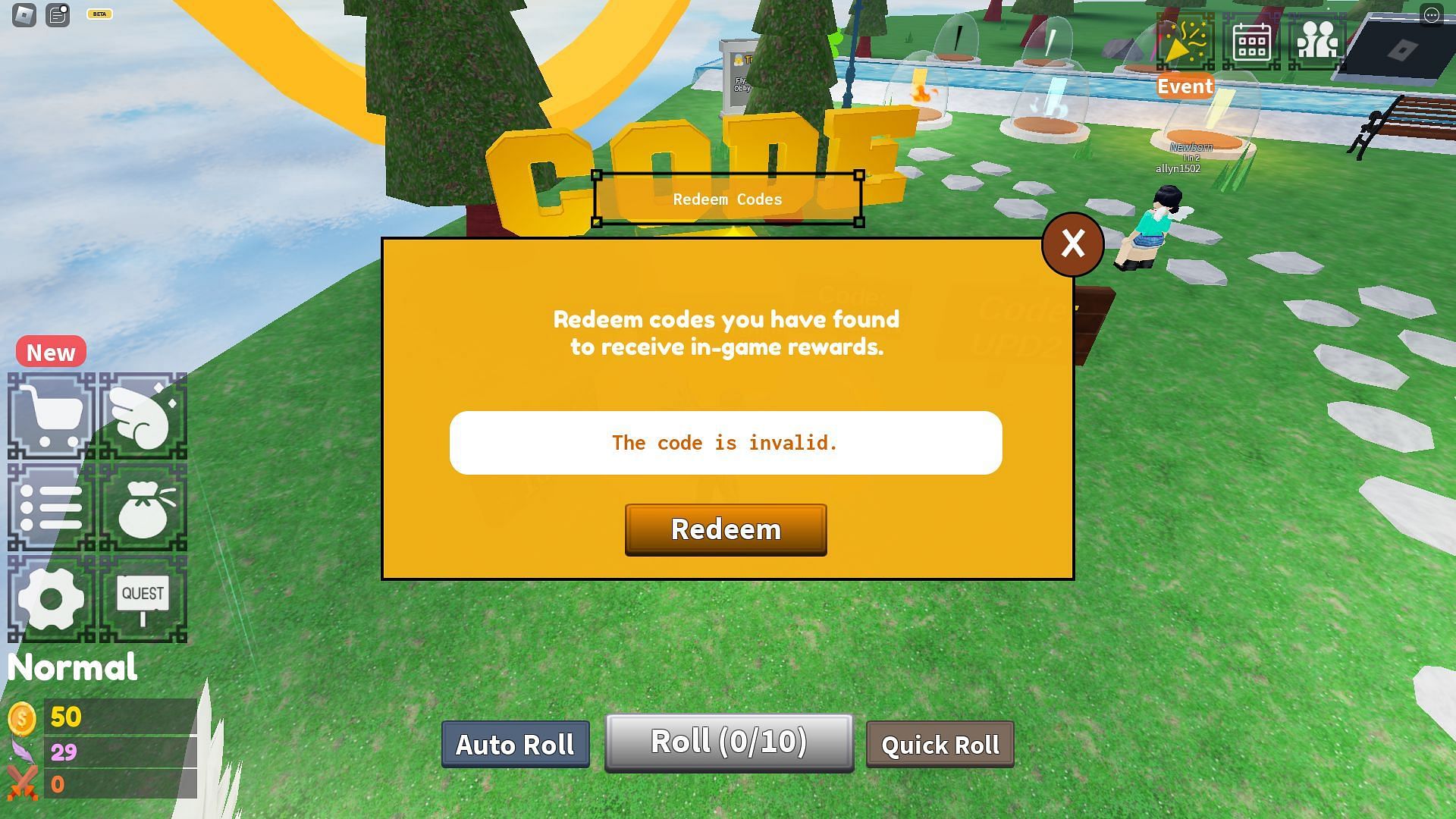Click the BETA badge icon
Image resolution: width=1456 pixels, height=819 pixels.
tap(99, 13)
